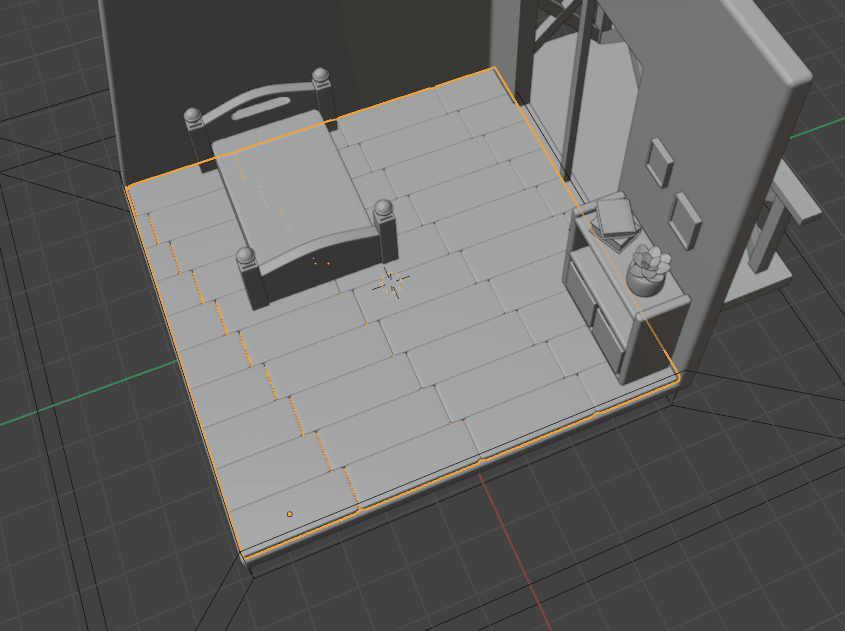Screen dimensions: 845x631
Task: Select the back-right headboard post finial
Action: click(x=320, y=75)
